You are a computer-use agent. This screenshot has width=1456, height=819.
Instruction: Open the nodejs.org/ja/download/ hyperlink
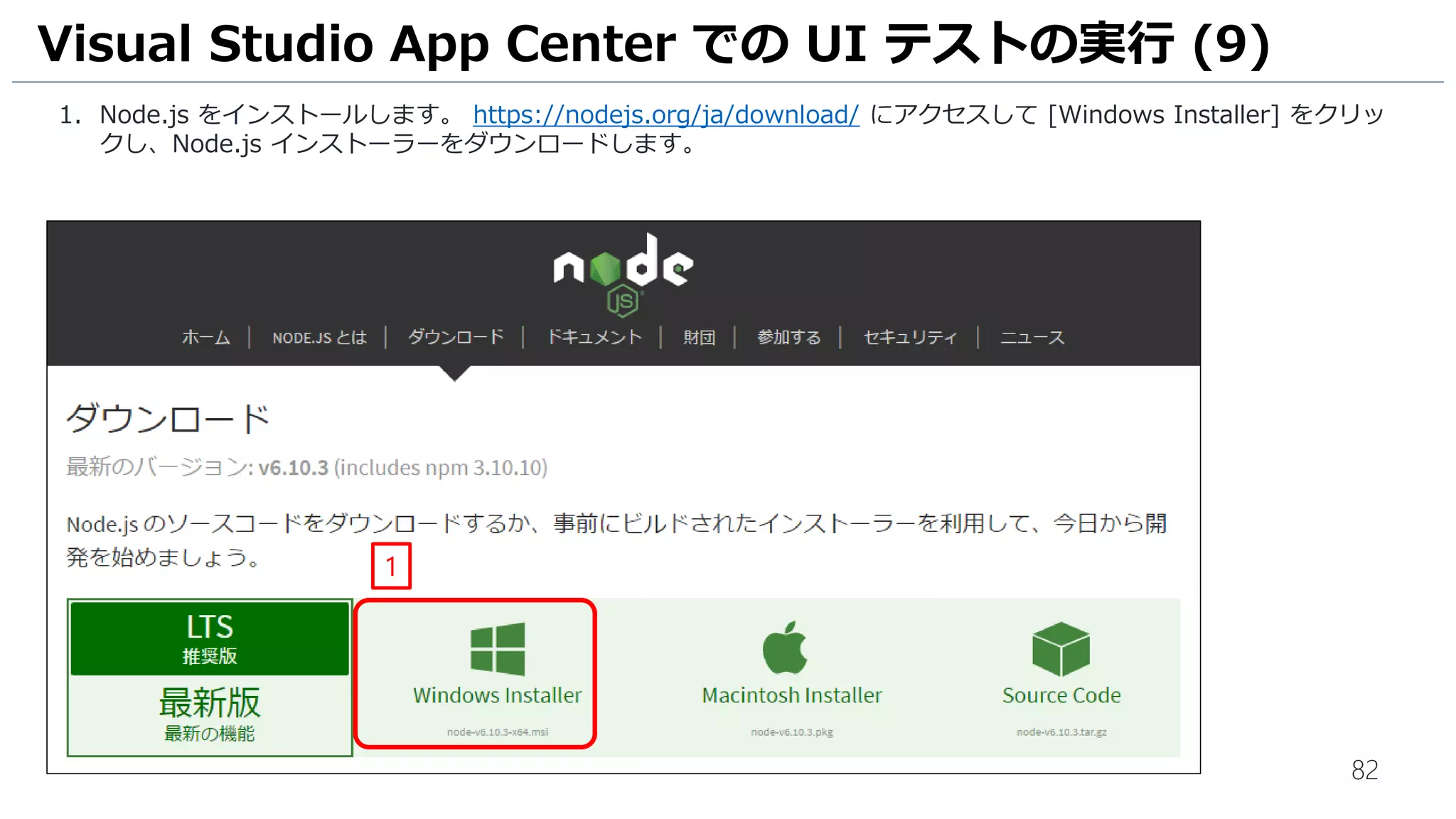pyautogui.click(x=665, y=114)
